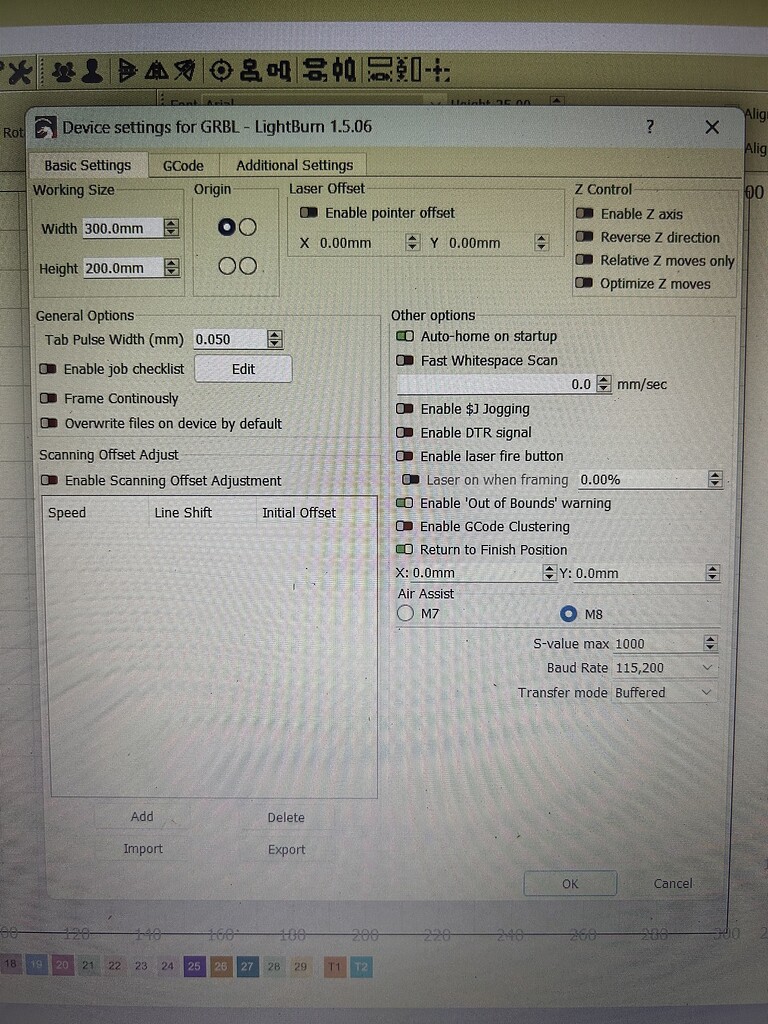
Task: Click the Height 200.0mm spinner arrows
Action: pos(171,267)
